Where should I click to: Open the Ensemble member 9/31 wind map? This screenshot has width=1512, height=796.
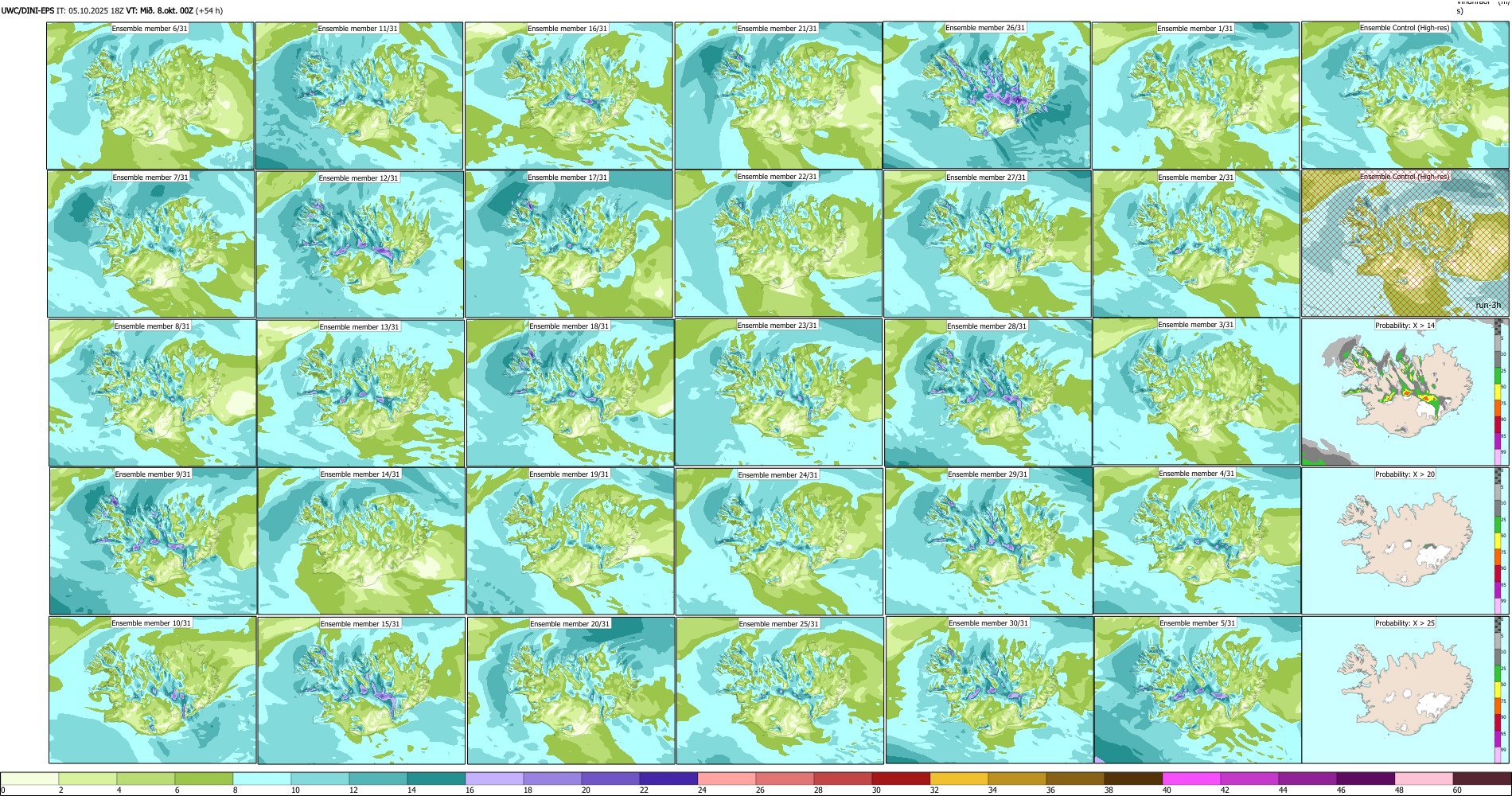pyautogui.click(x=154, y=541)
